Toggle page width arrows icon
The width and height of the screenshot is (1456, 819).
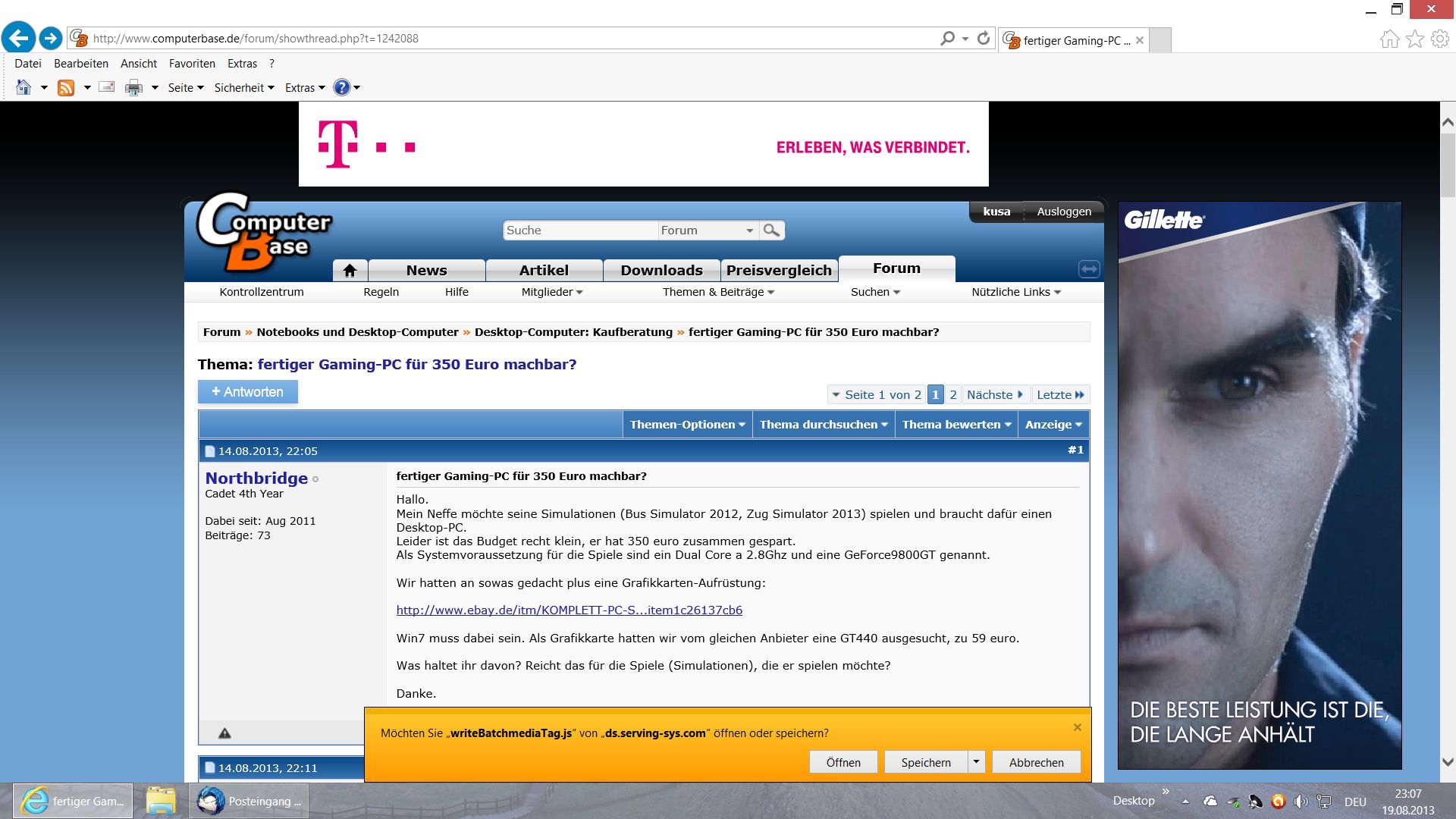(x=1088, y=269)
